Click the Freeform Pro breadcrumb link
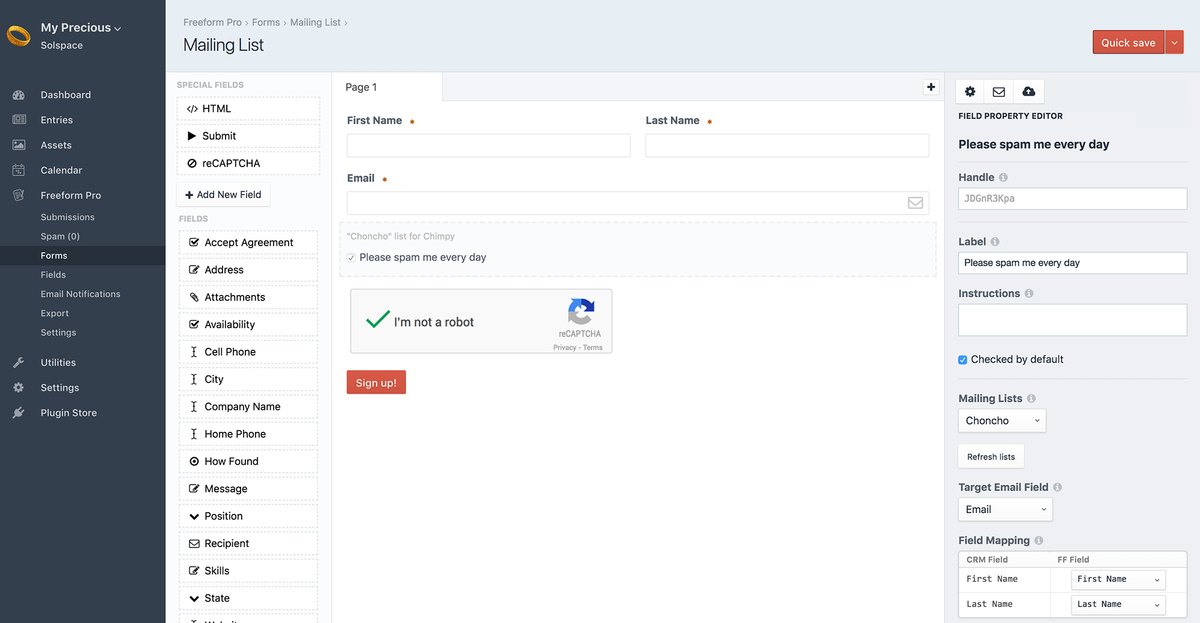Viewport: 1200px width, 623px height. click(212, 22)
